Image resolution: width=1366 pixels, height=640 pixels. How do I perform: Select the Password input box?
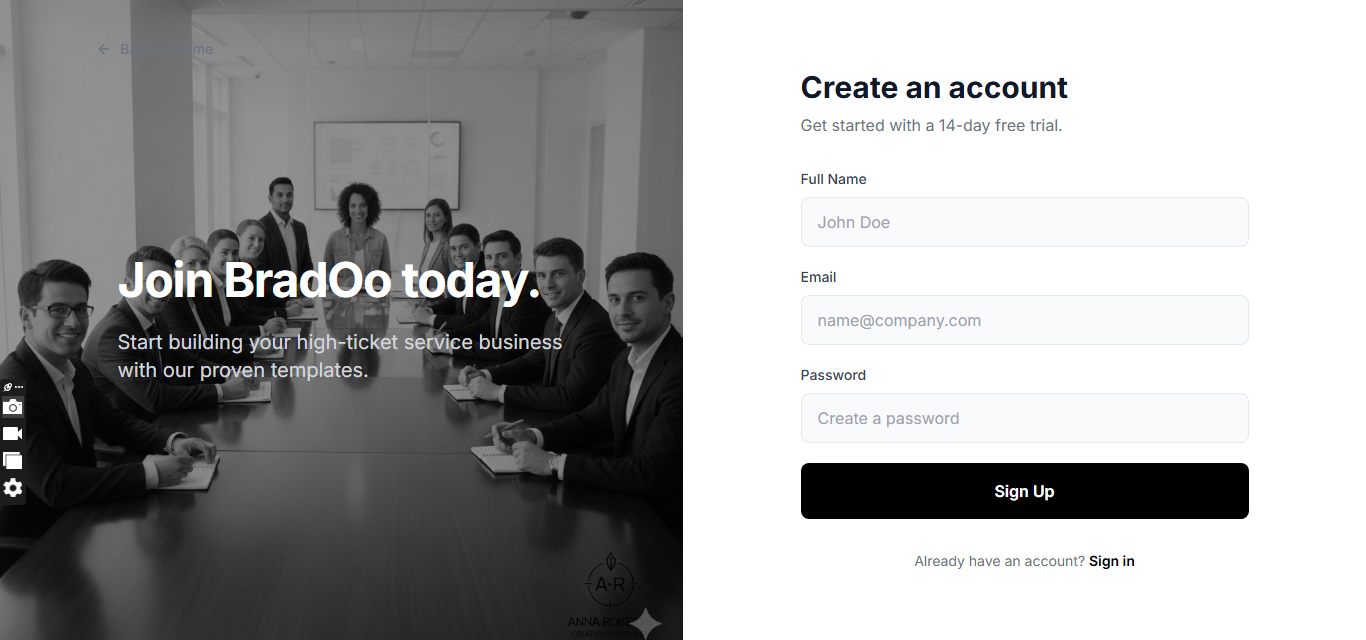[1024, 418]
